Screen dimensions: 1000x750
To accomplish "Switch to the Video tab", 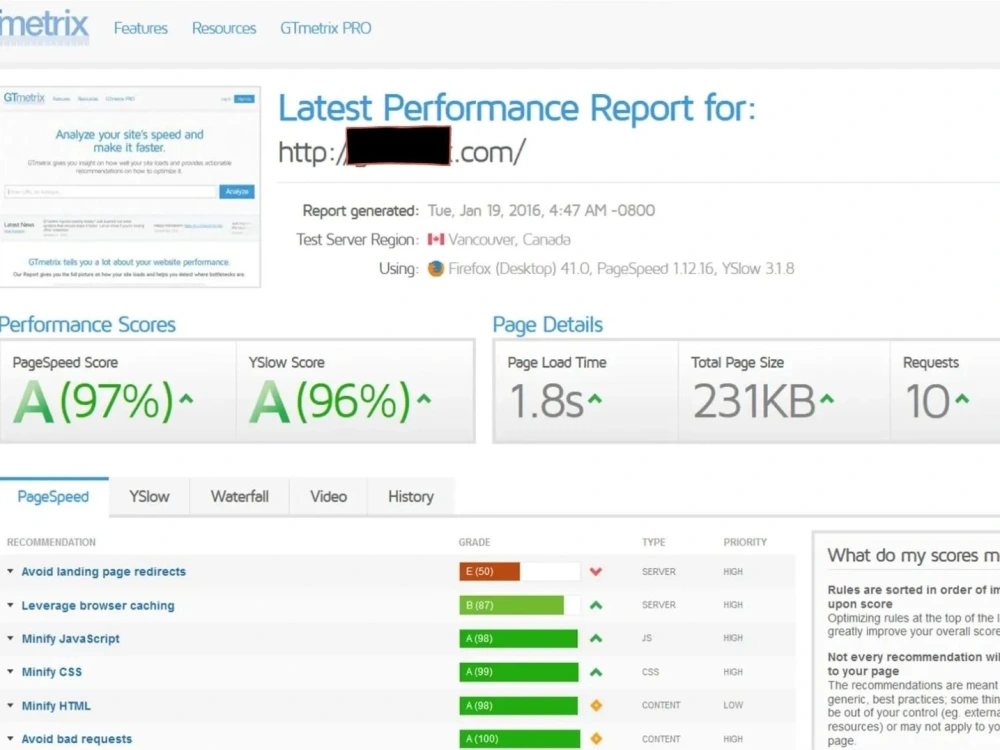I will tap(328, 497).
